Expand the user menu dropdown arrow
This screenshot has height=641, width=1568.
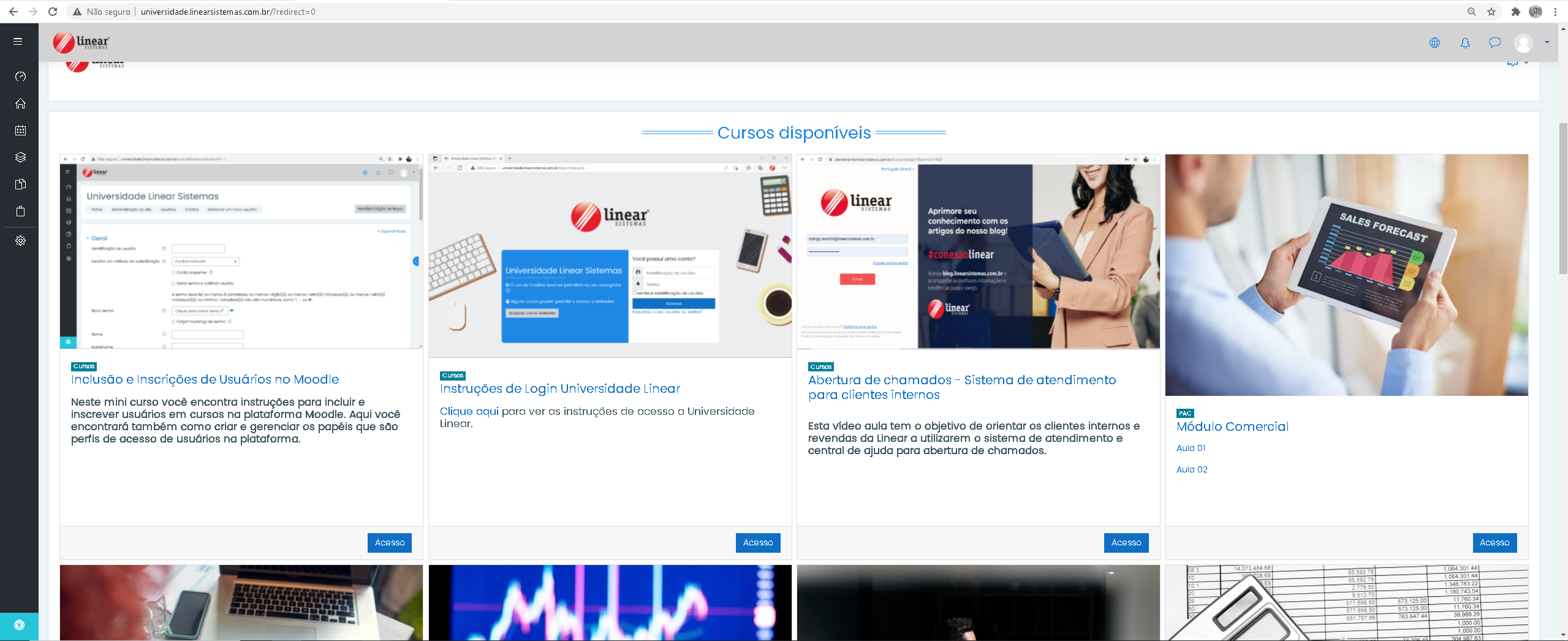[1547, 42]
